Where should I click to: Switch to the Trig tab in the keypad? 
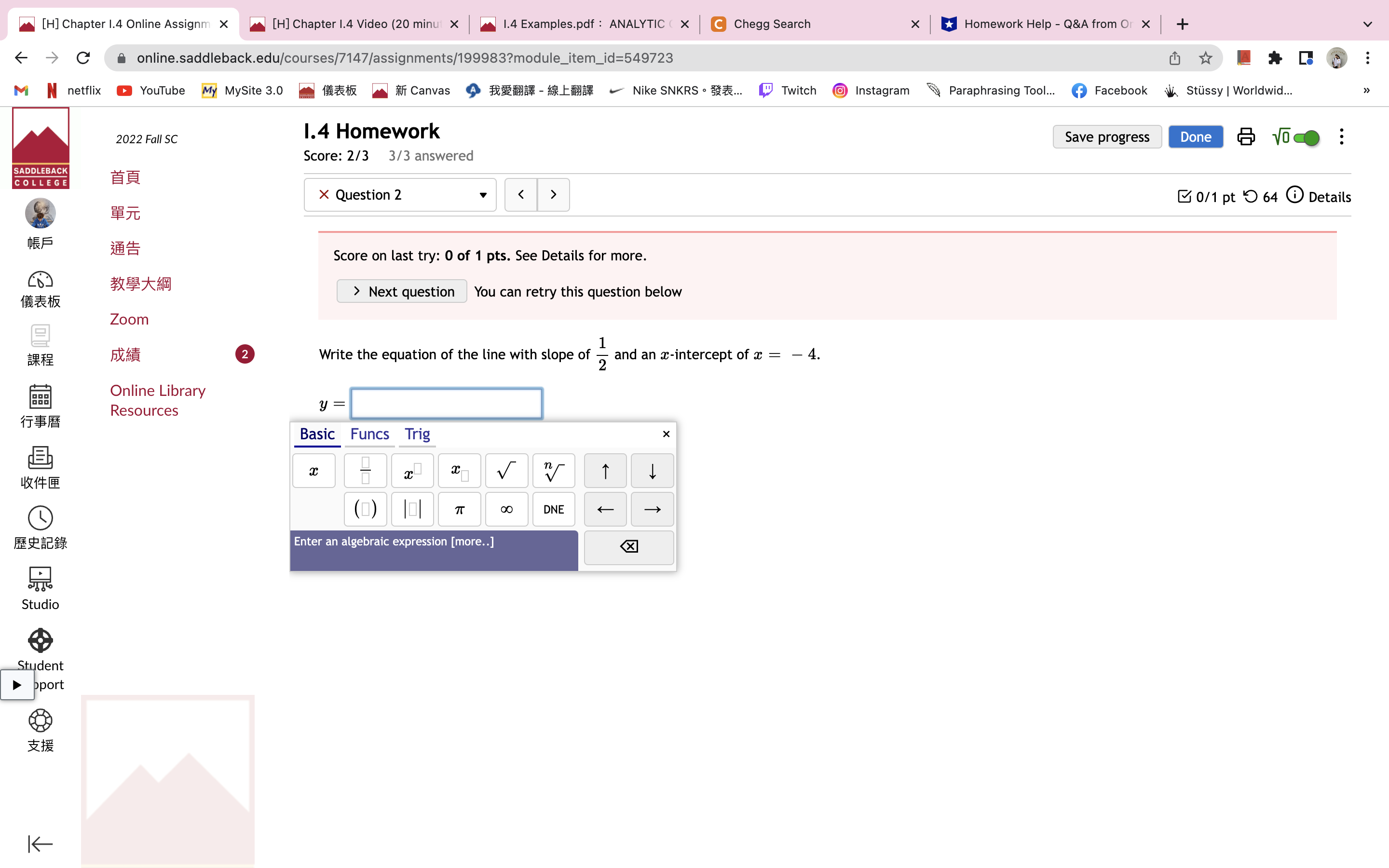[417, 434]
